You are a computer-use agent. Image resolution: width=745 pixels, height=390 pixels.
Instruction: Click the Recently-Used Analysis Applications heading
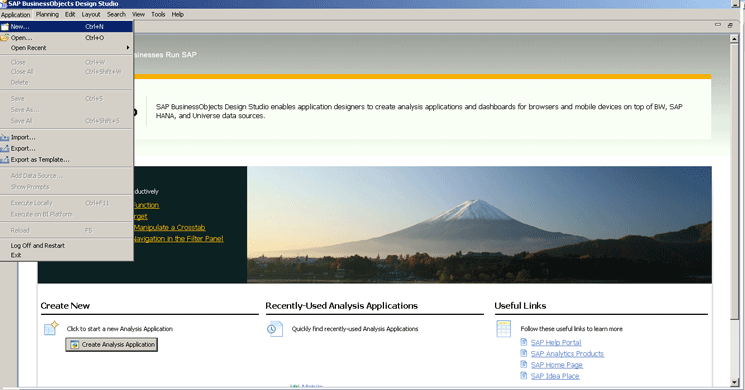pos(342,306)
